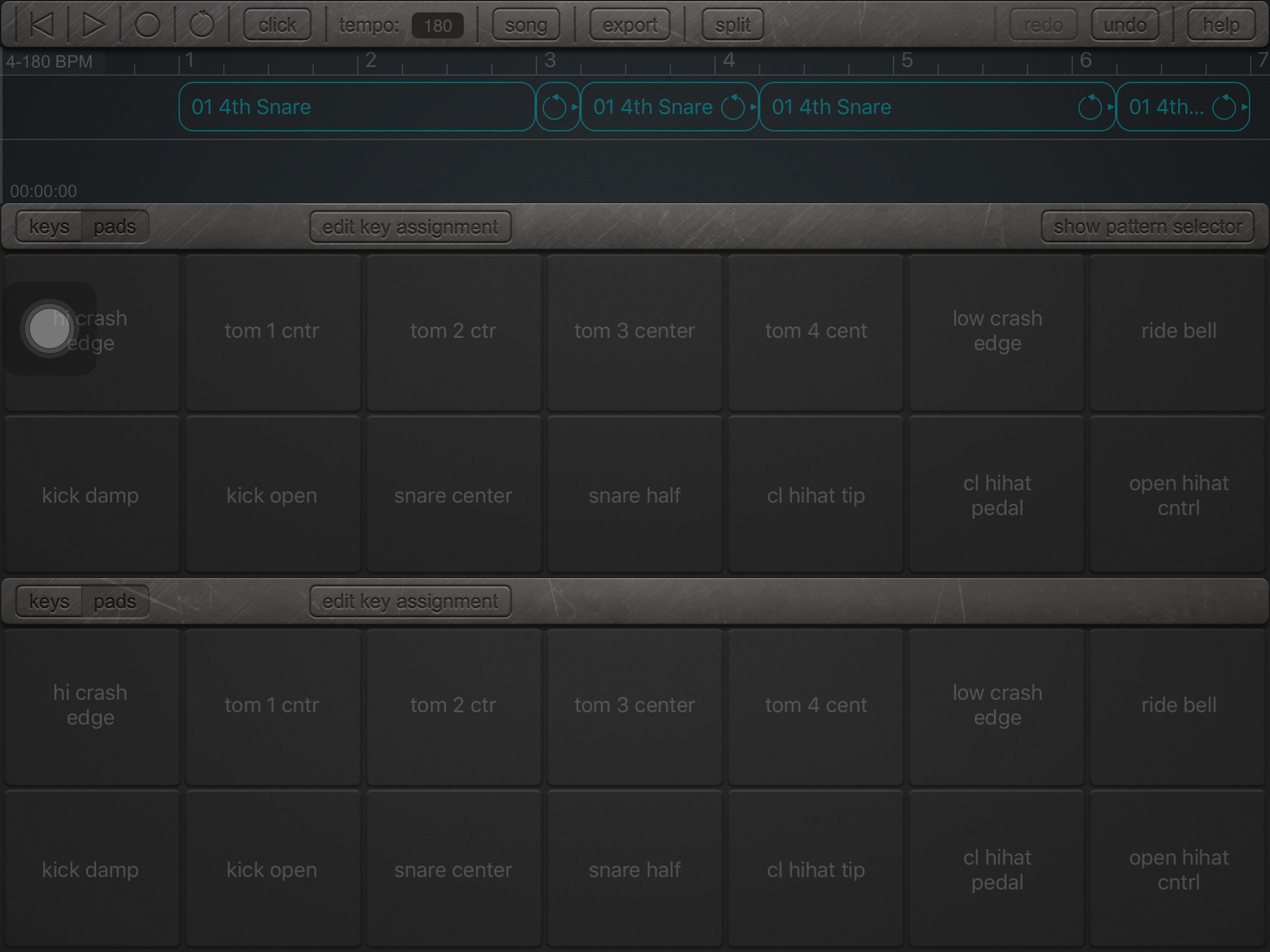Click loop icon on third 4th Snare clip
Image resolution: width=1270 pixels, height=952 pixels.
pyautogui.click(x=1090, y=107)
